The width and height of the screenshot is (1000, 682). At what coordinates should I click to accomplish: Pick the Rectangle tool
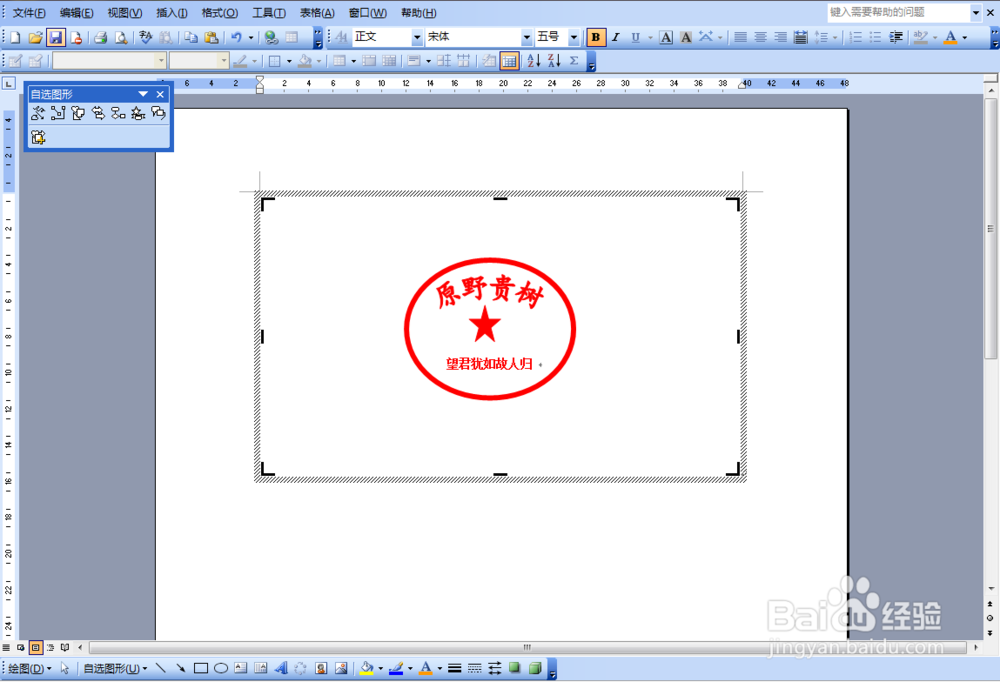(x=203, y=667)
